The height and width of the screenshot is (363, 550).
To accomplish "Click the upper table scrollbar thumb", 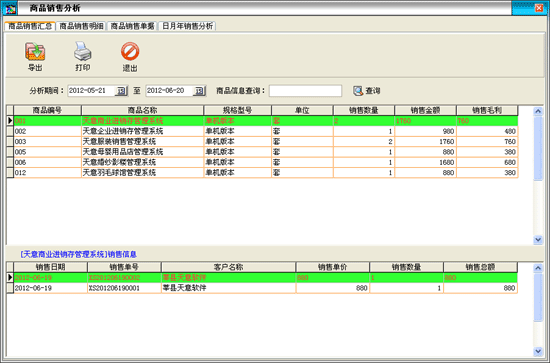I will pyautogui.click(x=538, y=149).
